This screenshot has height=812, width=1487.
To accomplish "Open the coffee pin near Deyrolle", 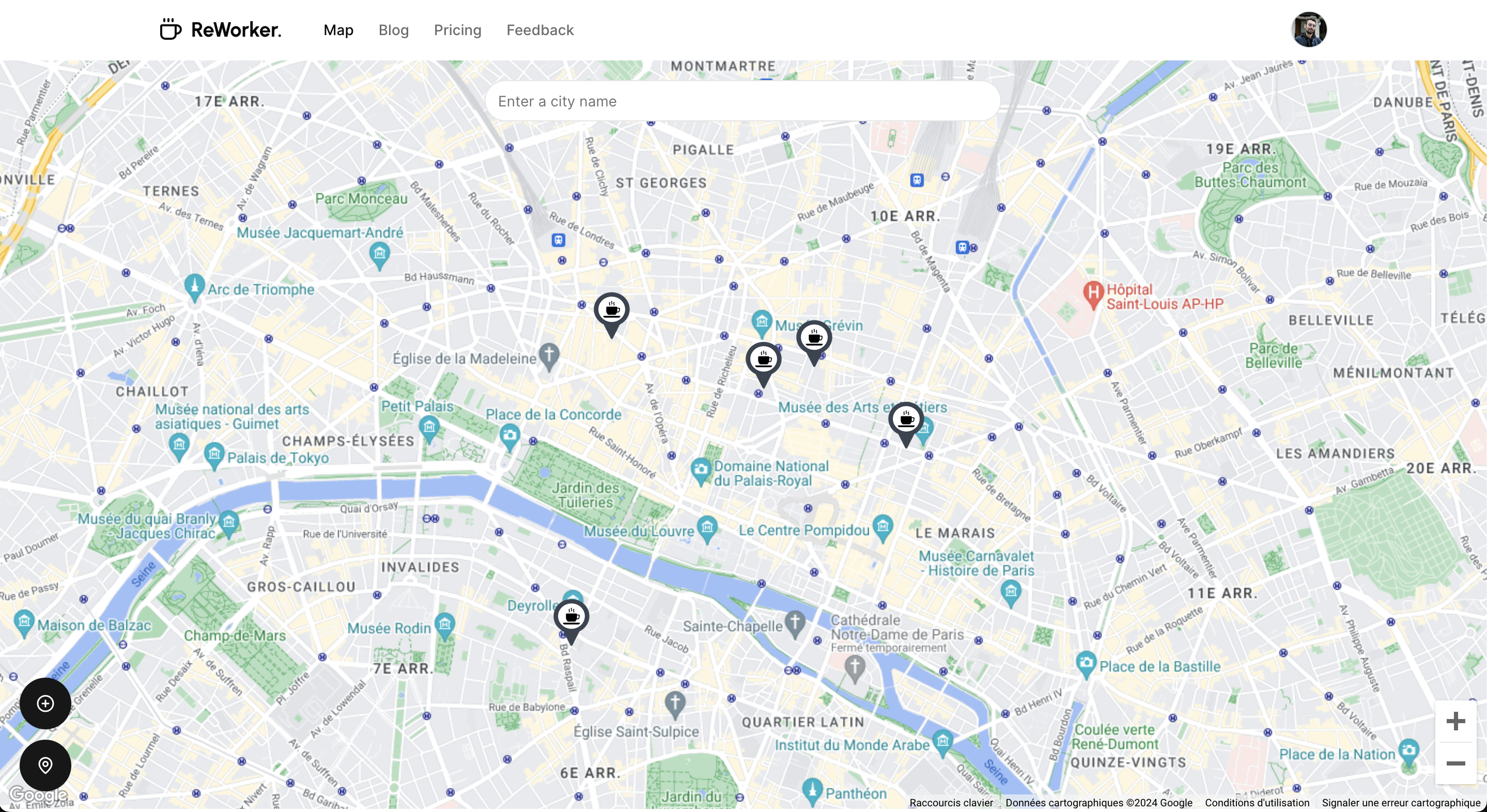I will (x=571, y=620).
